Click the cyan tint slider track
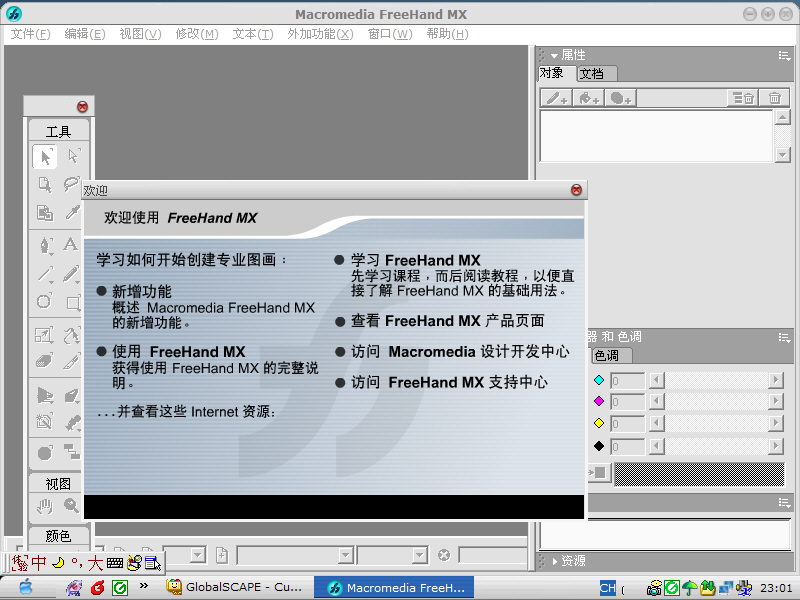The width and height of the screenshot is (800, 600). [x=716, y=381]
